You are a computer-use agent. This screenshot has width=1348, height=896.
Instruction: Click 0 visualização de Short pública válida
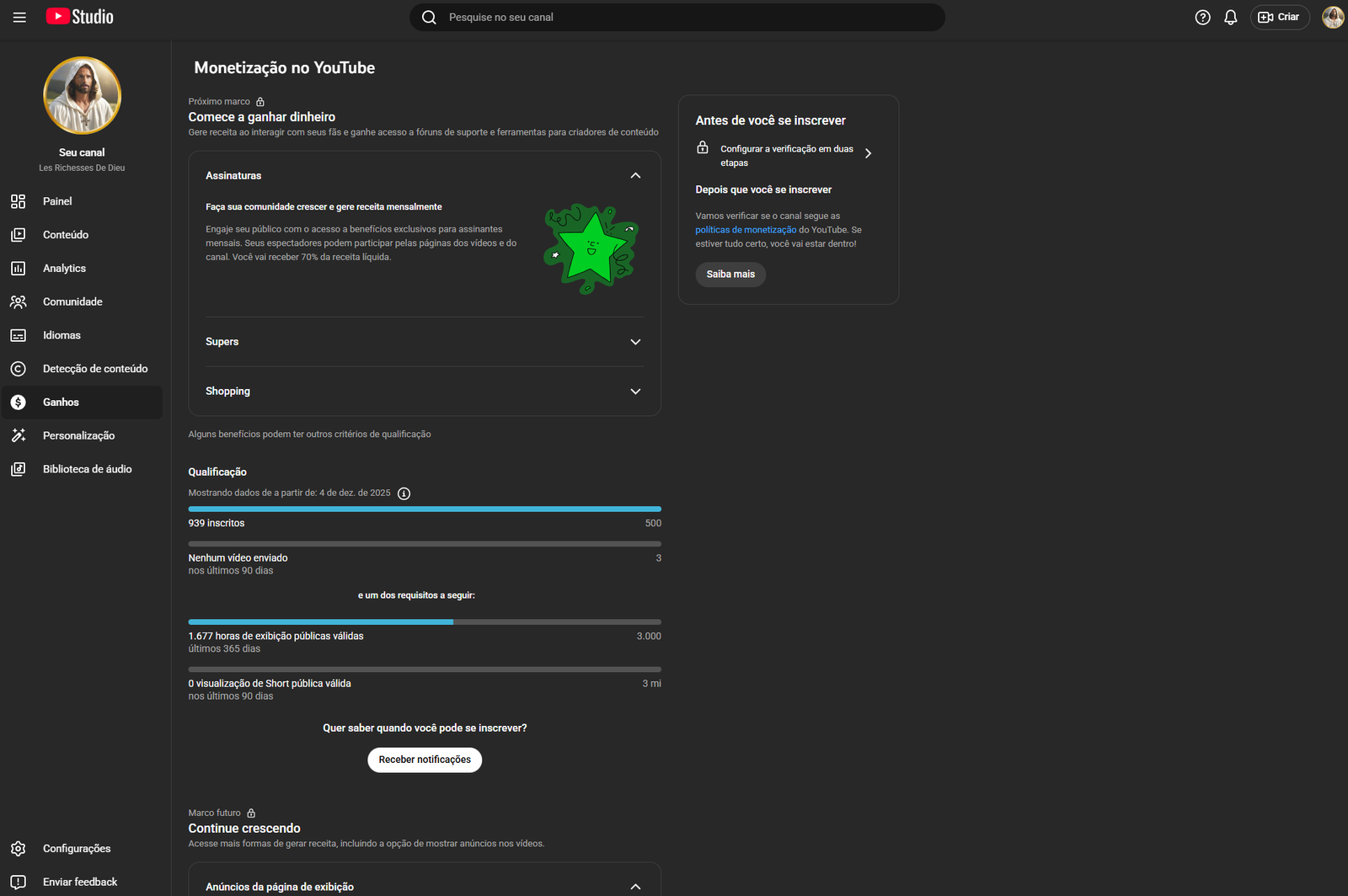coord(270,684)
